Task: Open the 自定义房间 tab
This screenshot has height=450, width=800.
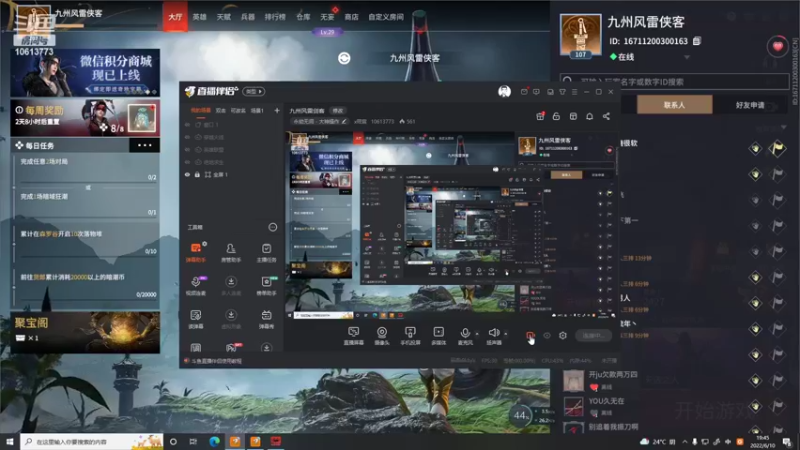Action: point(386,17)
